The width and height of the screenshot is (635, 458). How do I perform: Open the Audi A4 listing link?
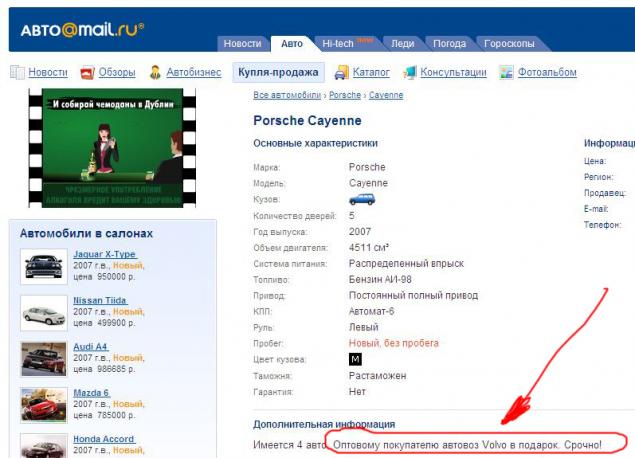[x=91, y=347]
